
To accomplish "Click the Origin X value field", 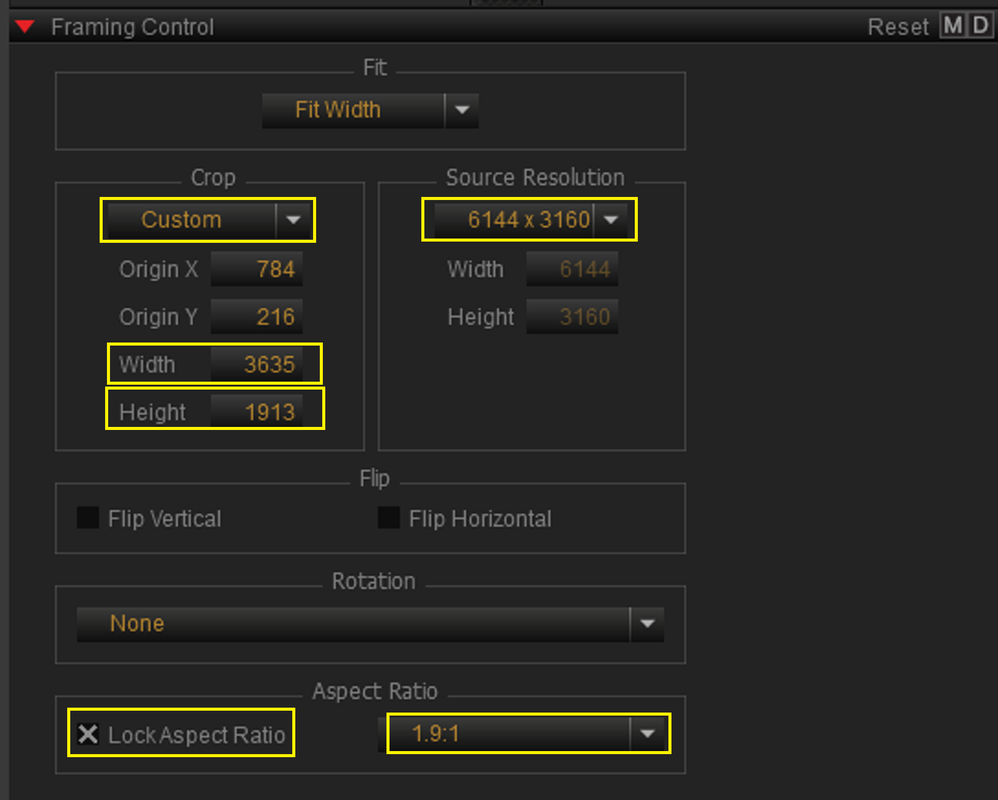I will pyautogui.click(x=257, y=269).
